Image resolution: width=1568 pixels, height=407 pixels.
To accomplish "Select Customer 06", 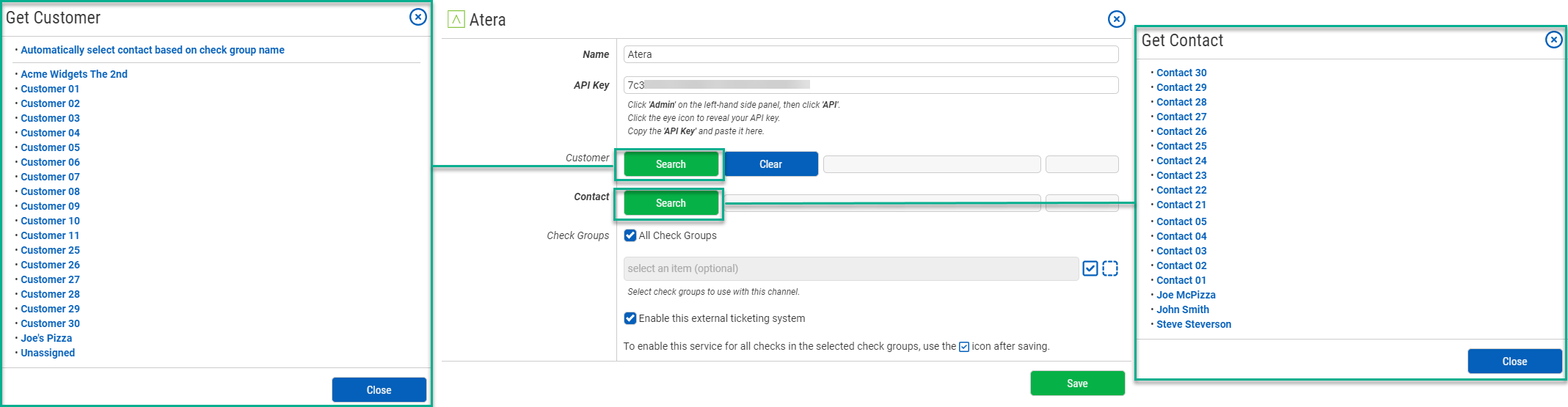I will point(50,162).
